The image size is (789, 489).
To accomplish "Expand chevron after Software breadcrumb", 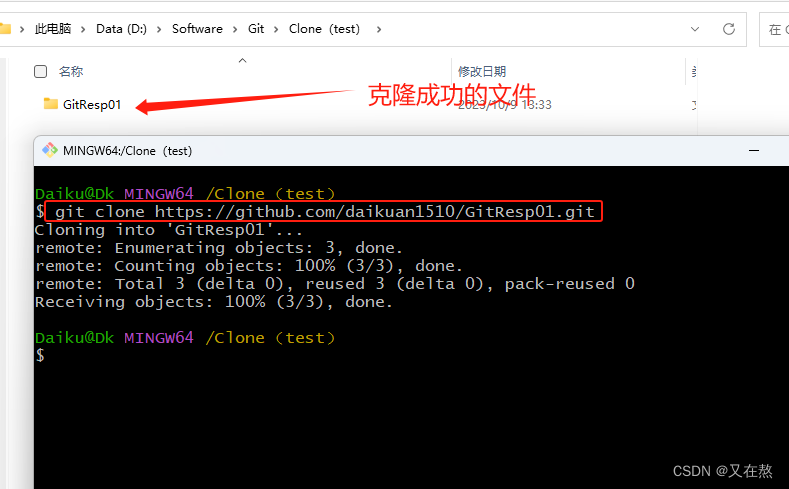I will click(x=235, y=30).
